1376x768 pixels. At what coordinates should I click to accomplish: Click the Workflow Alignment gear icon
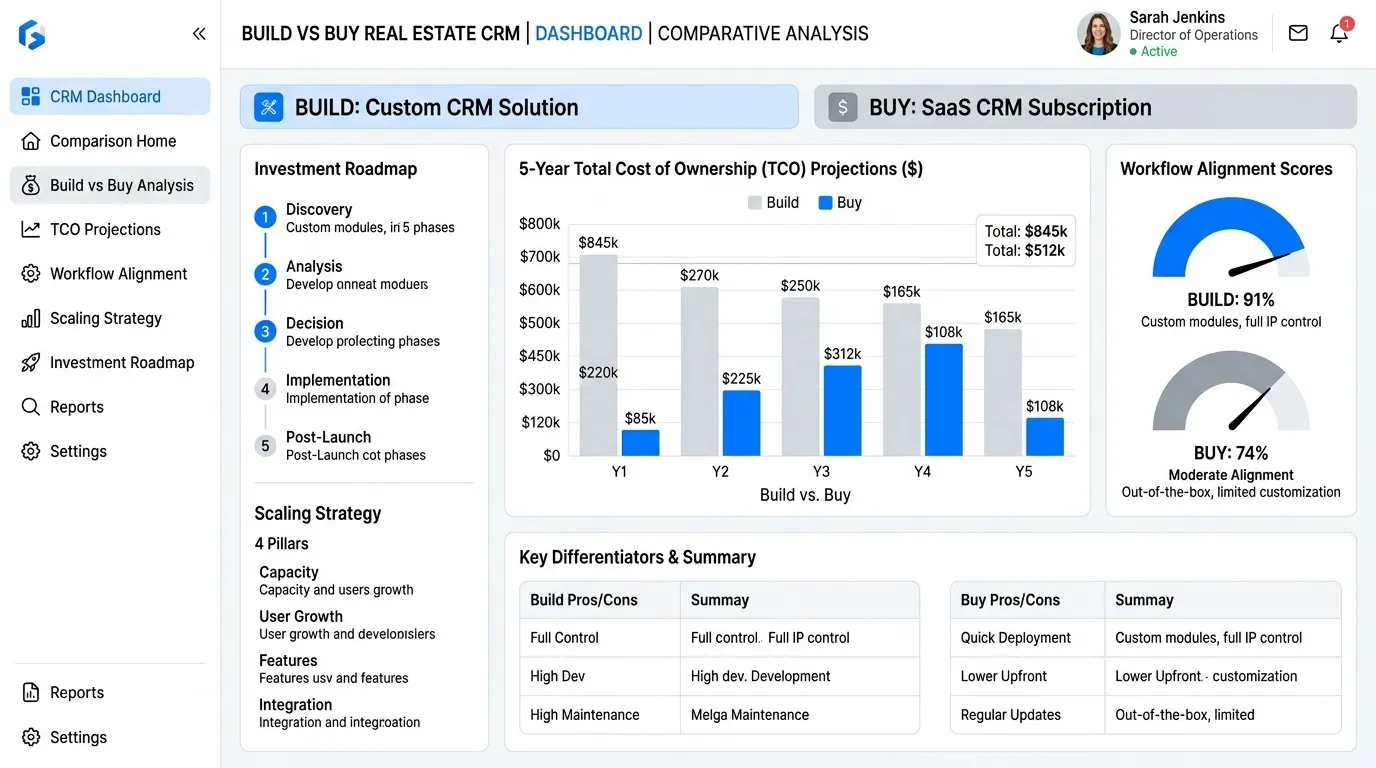click(x=31, y=274)
